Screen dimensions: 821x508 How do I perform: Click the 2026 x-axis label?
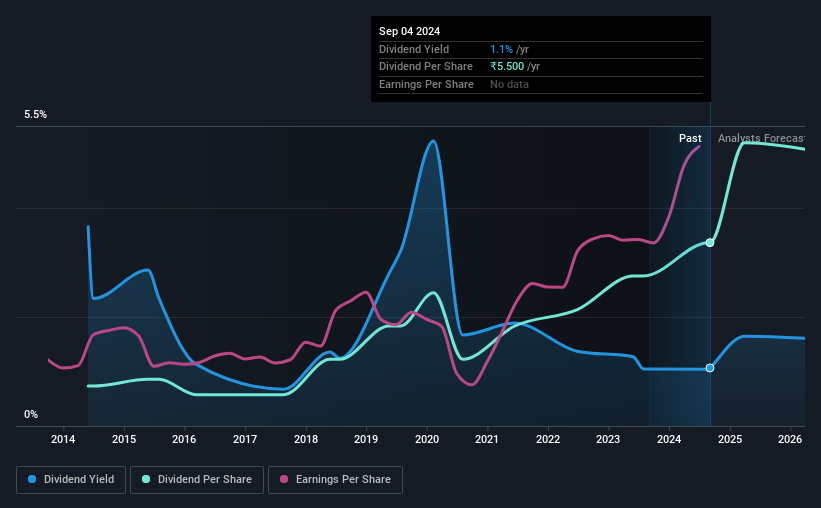click(790, 439)
